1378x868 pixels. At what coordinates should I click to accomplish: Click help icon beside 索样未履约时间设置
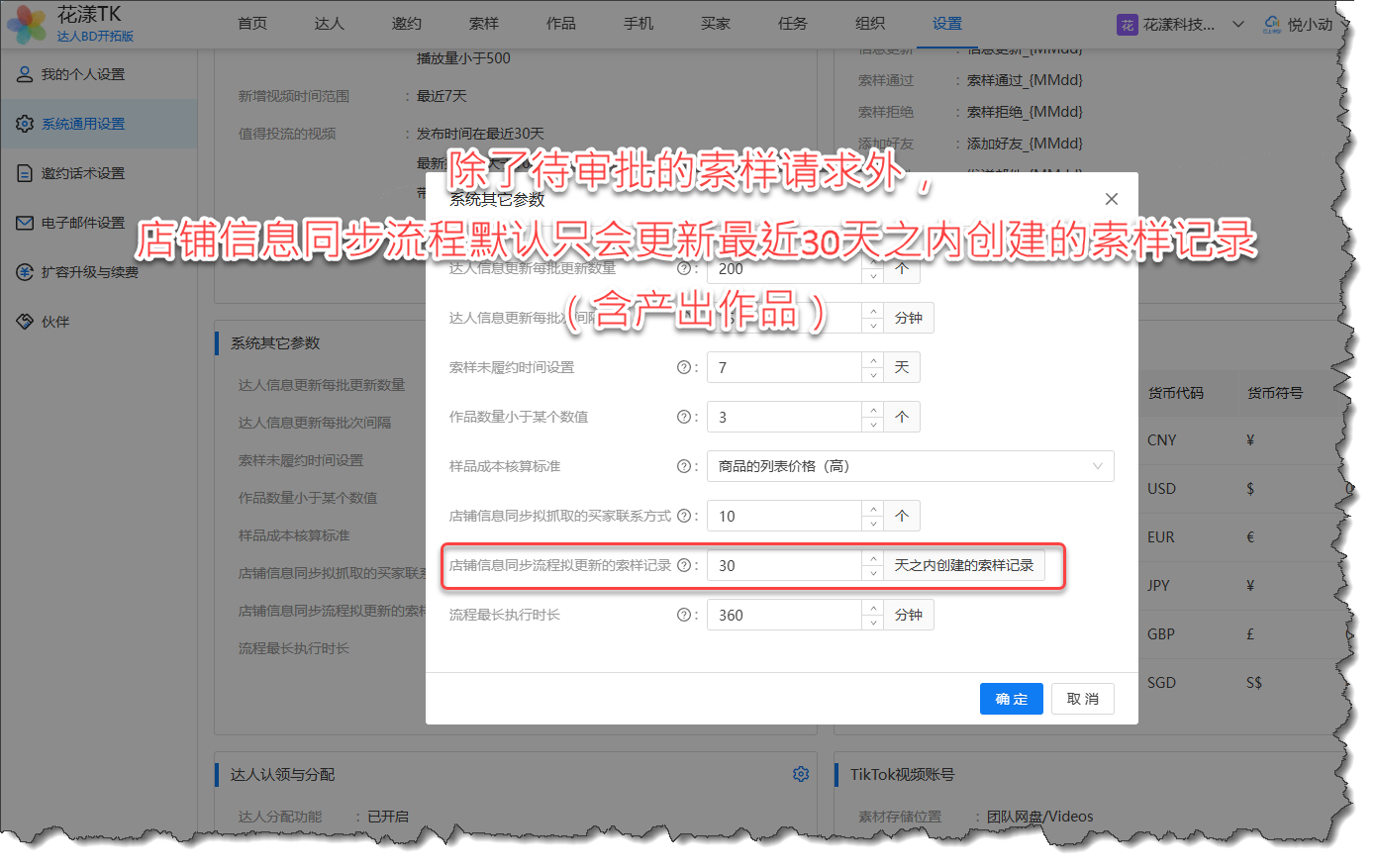click(x=683, y=367)
